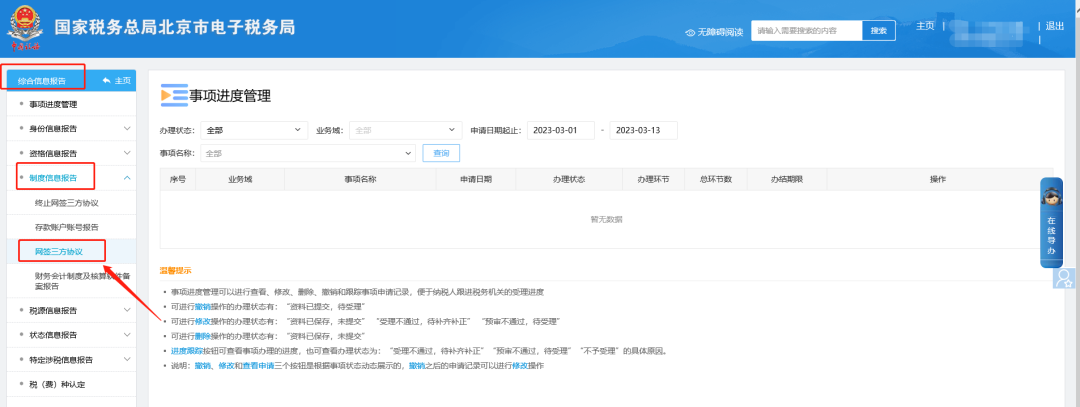Open the 办理状态 dropdown

coord(254,130)
